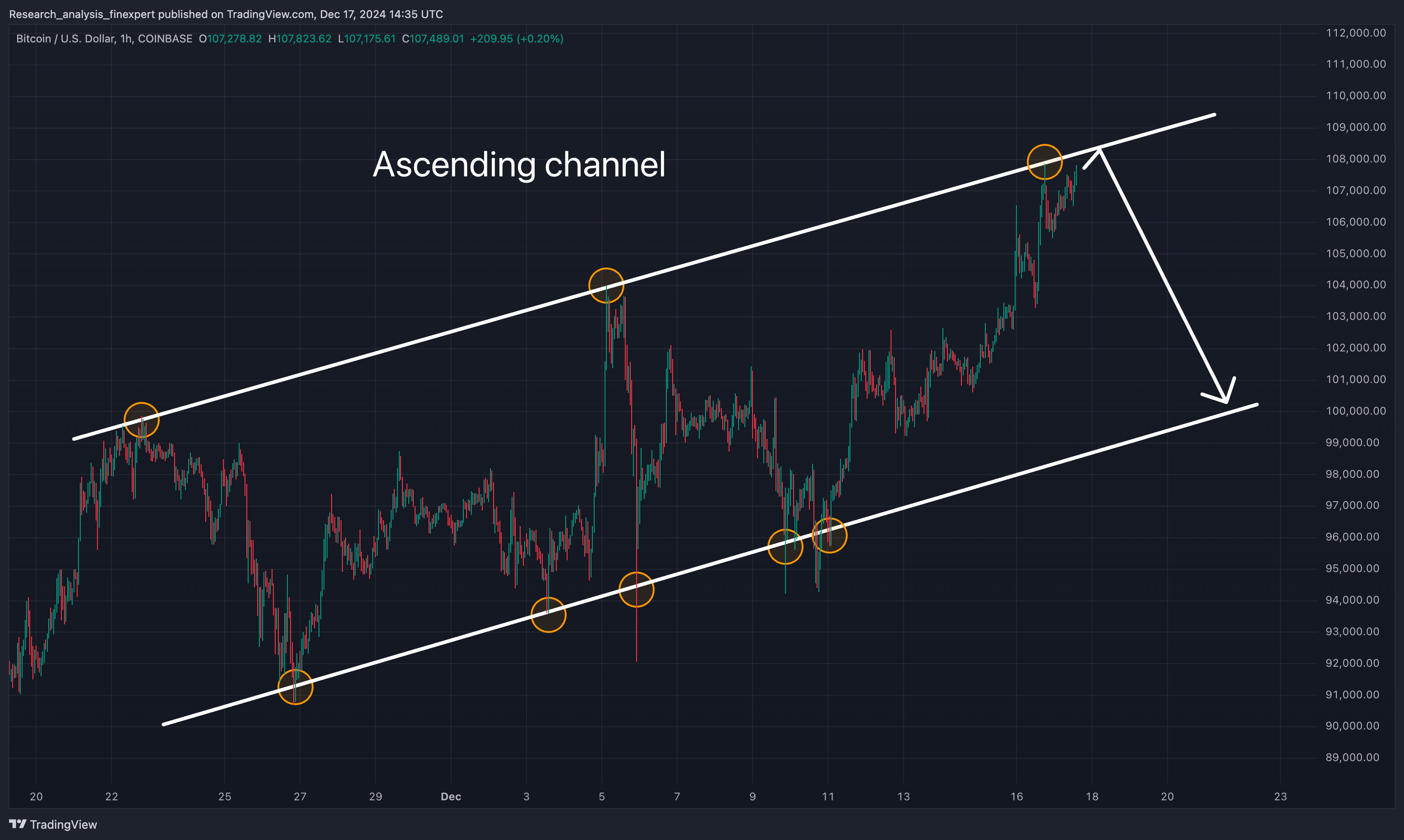Click the 106,000.00 price axis label
1404x840 pixels.
1356,222
